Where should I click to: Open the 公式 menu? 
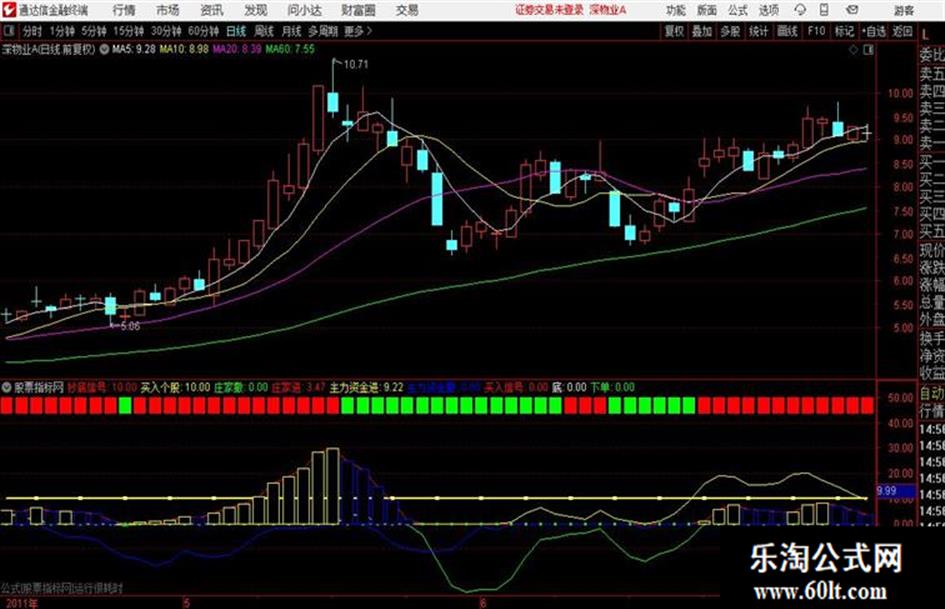point(738,10)
